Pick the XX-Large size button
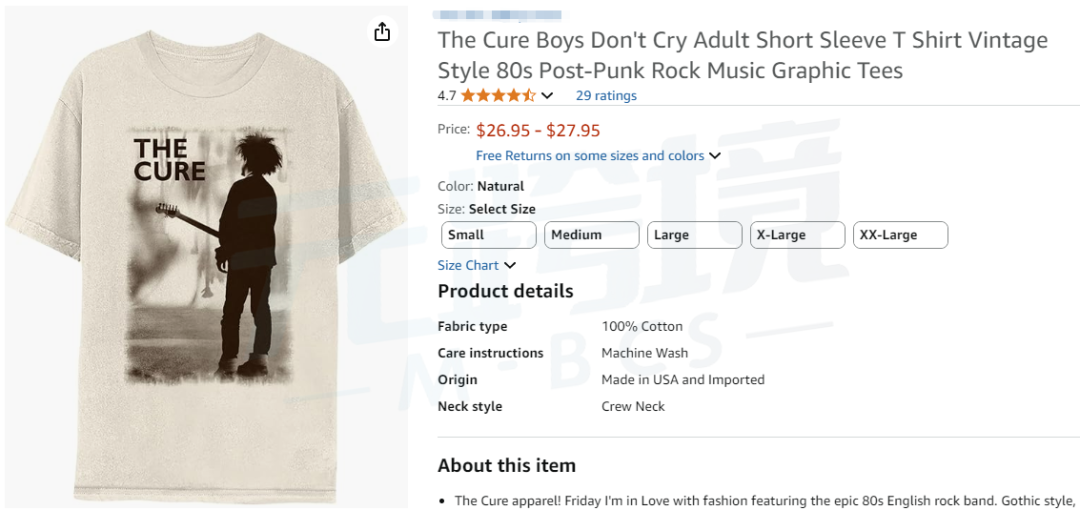1080x531 pixels. (900, 235)
